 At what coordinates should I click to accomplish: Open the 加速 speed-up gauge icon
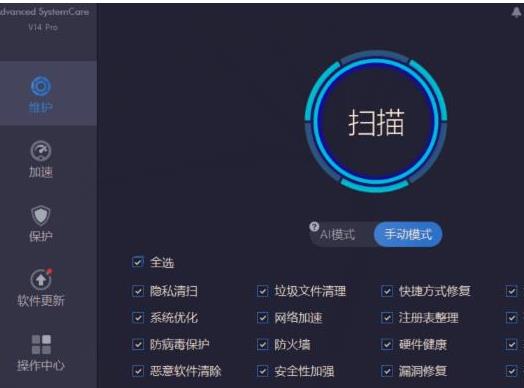[x=41, y=151]
